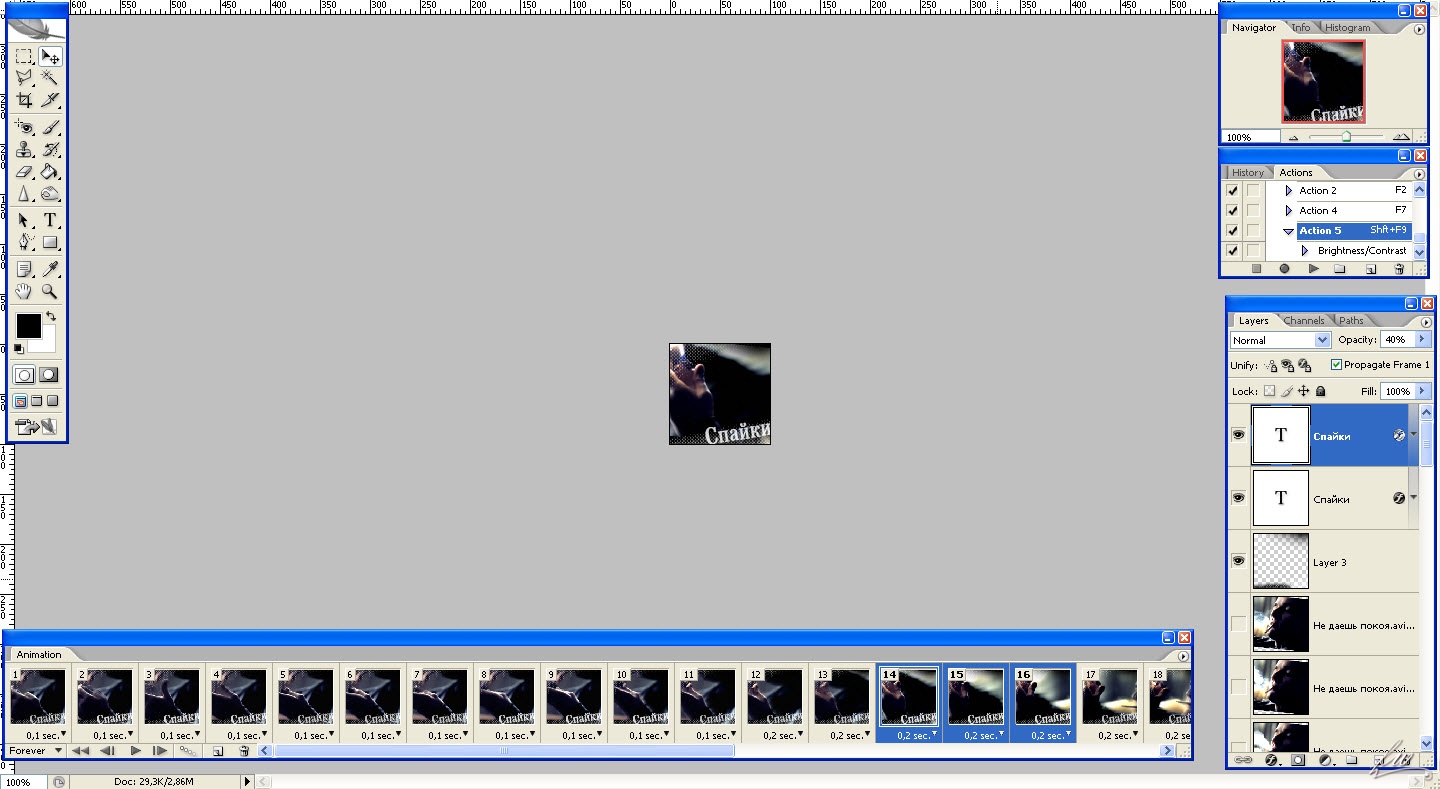
Task: Switch to the Info tab
Action: (x=1300, y=28)
